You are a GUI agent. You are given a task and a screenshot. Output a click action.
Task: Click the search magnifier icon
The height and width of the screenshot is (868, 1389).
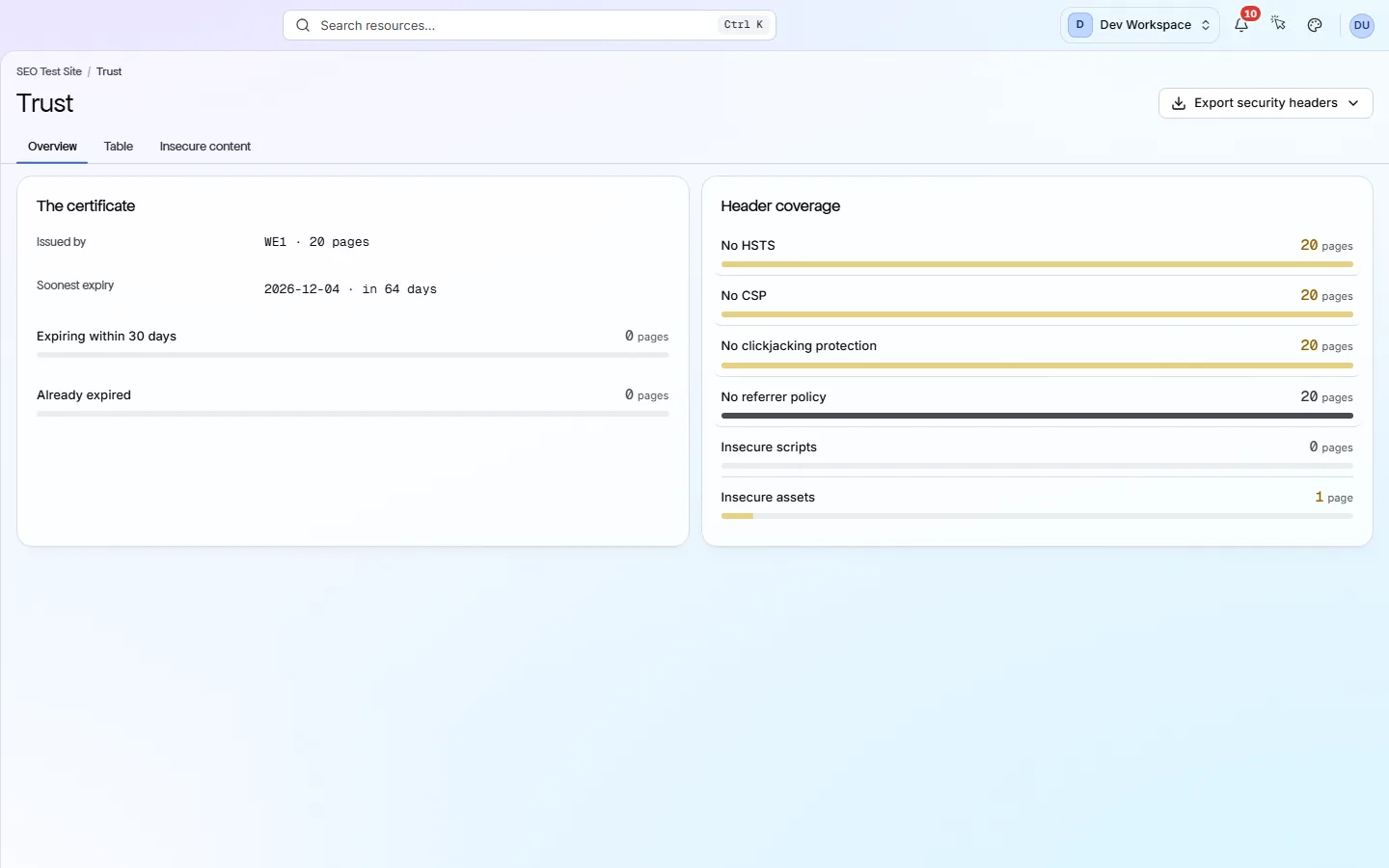point(303,25)
